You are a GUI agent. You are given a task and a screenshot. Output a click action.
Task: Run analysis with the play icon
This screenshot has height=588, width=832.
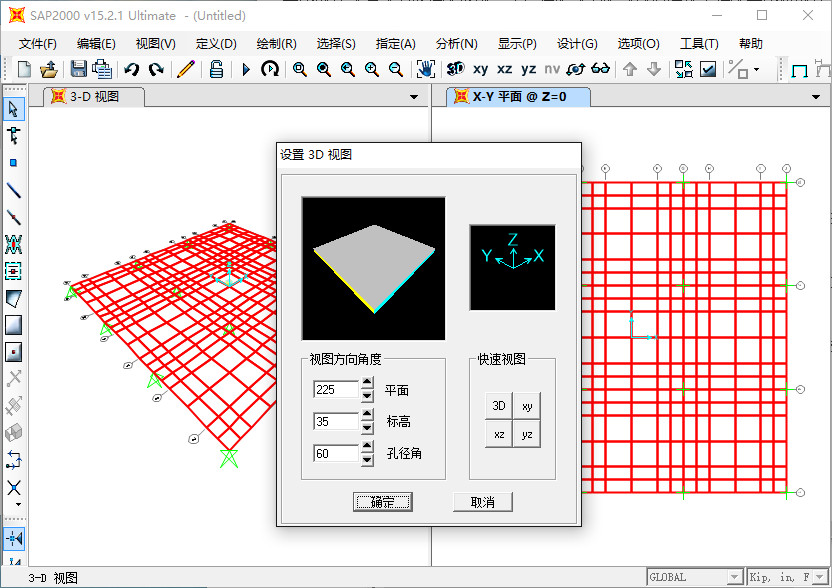[x=246, y=69]
